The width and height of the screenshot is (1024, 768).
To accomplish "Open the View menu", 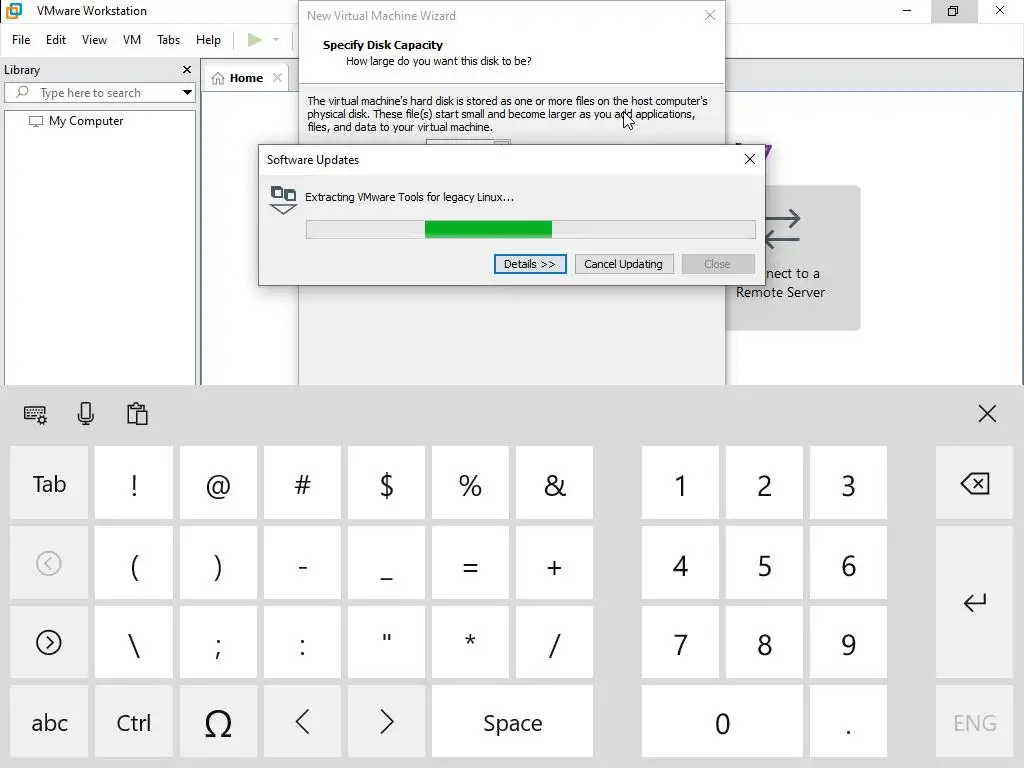I will tap(94, 40).
